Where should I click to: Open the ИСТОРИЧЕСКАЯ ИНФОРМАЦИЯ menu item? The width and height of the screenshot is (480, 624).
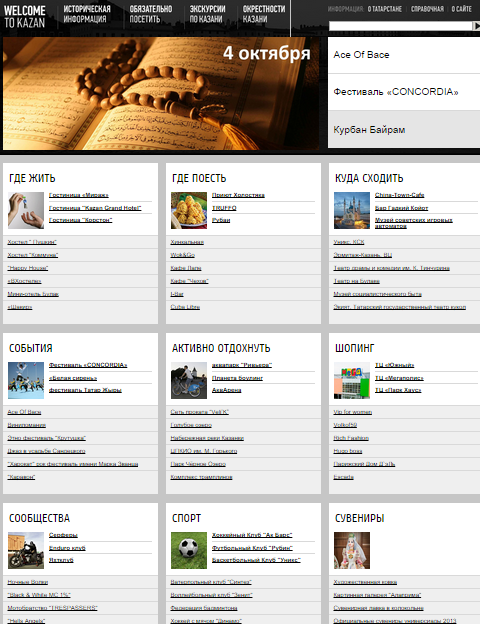pyautogui.click(x=87, y=14)
